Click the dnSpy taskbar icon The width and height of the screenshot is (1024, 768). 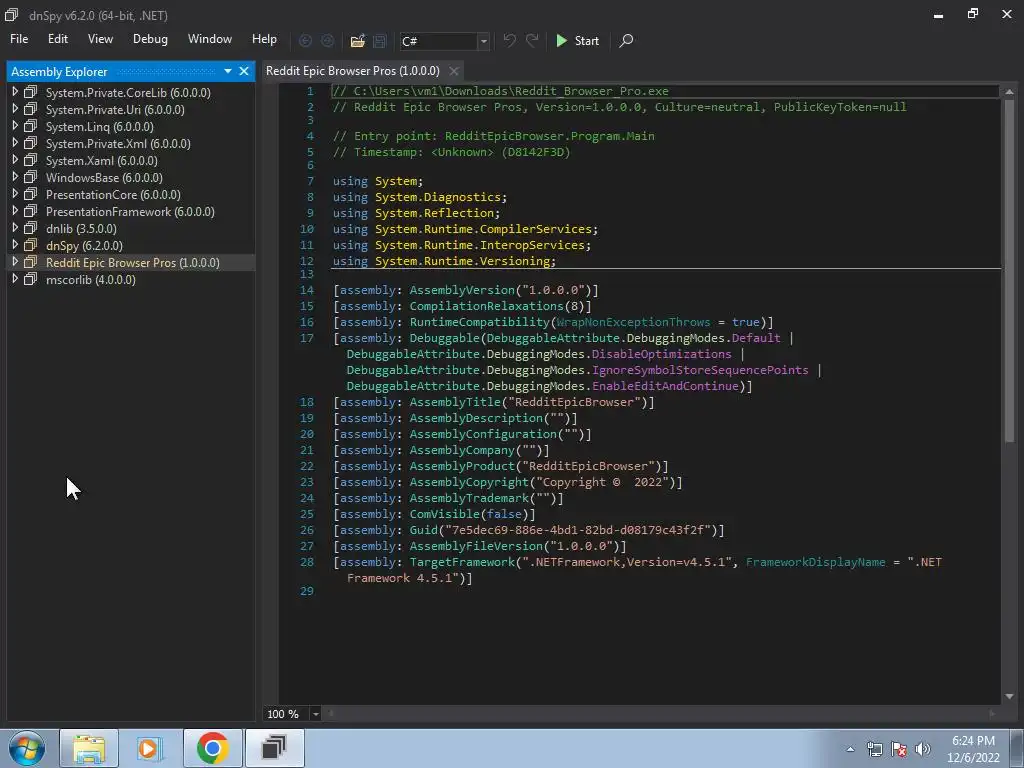click(x=274, y=748)
